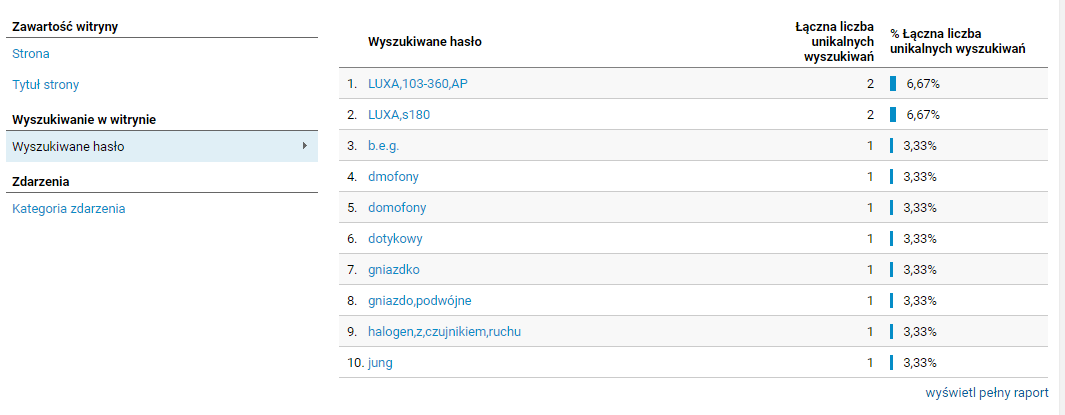Click the jung search term
The image size is (1065, 415).
380,363
